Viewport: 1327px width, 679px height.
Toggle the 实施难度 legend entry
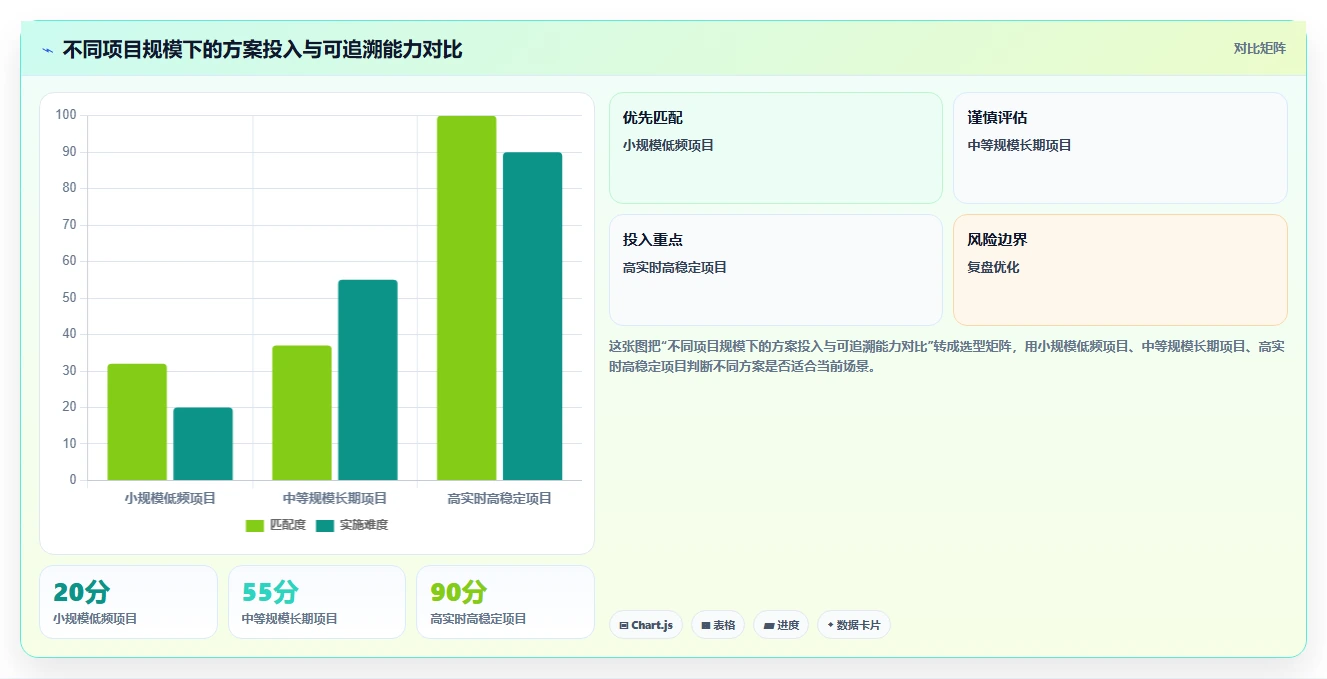(x=352, y=525)
